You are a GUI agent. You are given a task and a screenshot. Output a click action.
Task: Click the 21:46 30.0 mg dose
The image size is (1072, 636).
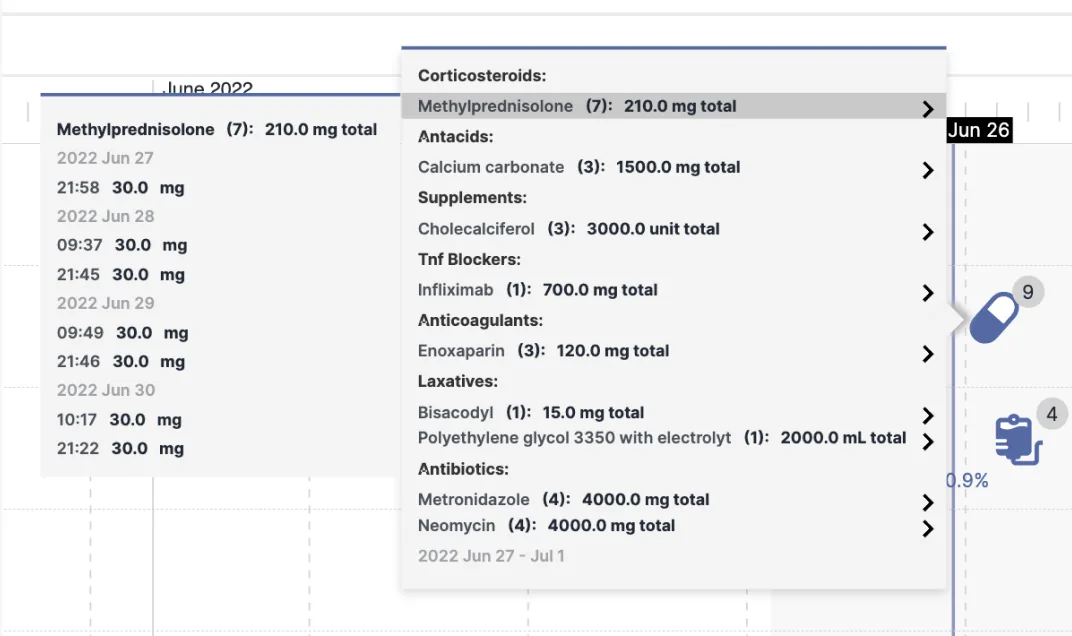[120, 361]
